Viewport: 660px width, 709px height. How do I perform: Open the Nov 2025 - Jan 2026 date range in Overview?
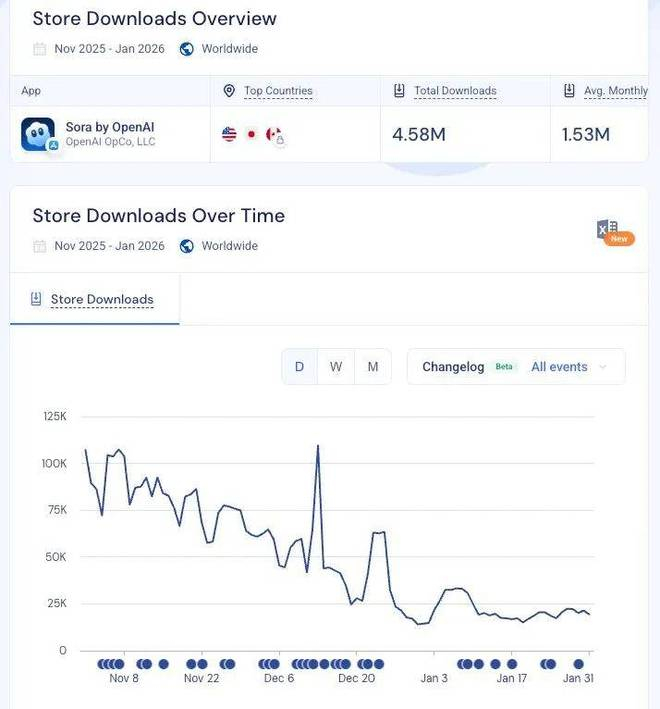click(x=109, y=49)
